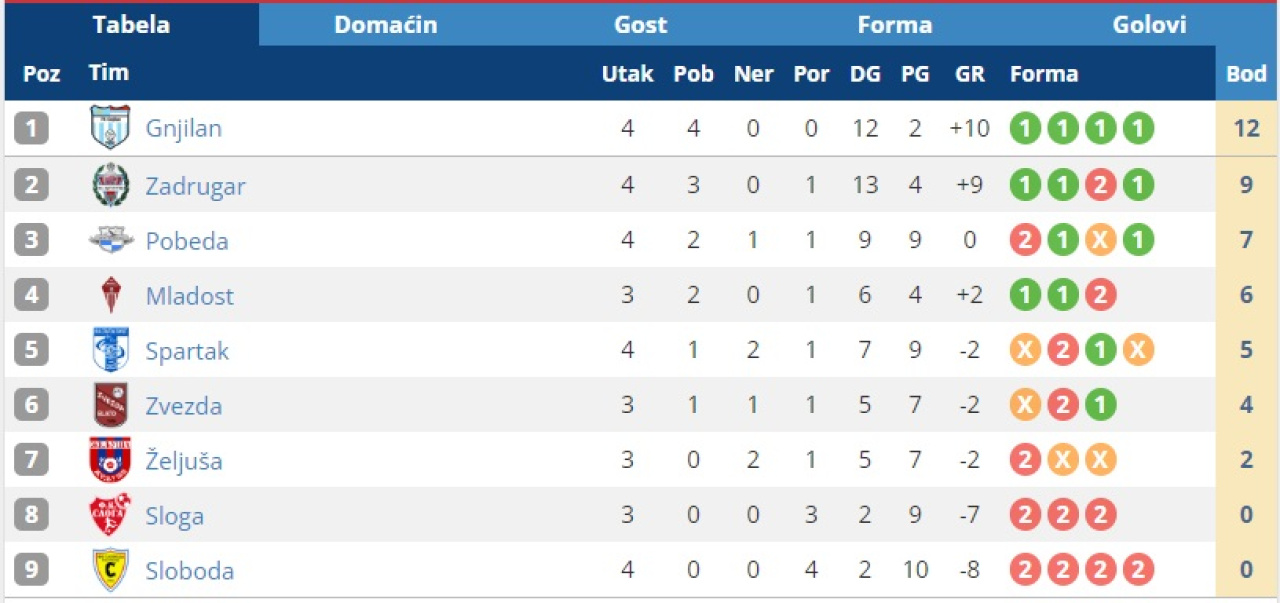Screen dimensions: 1280x603
Task: Click the Zvezda team badge
Action: [110, 405]
